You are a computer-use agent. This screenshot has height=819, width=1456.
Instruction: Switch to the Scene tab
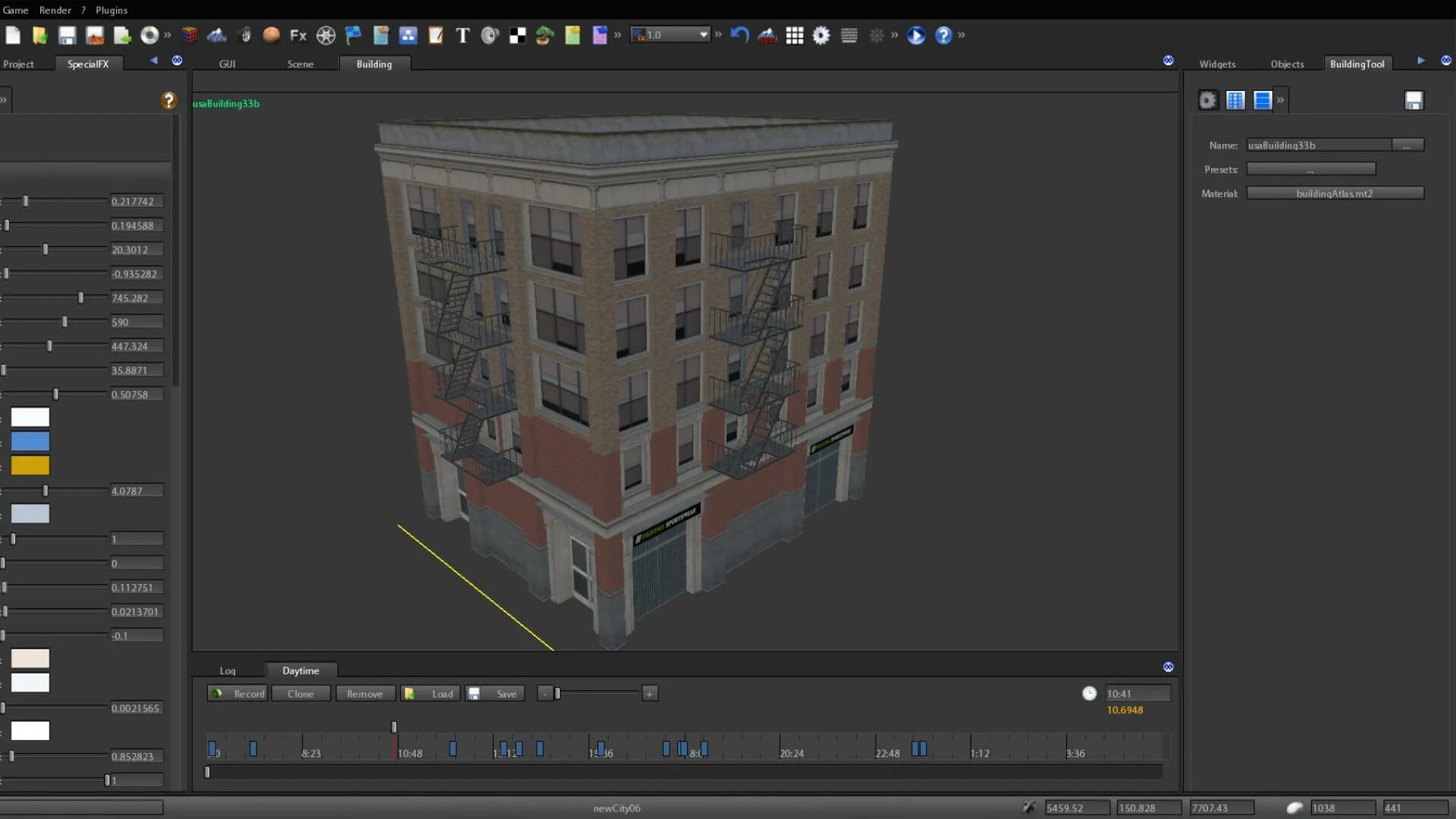coord(300,64)
